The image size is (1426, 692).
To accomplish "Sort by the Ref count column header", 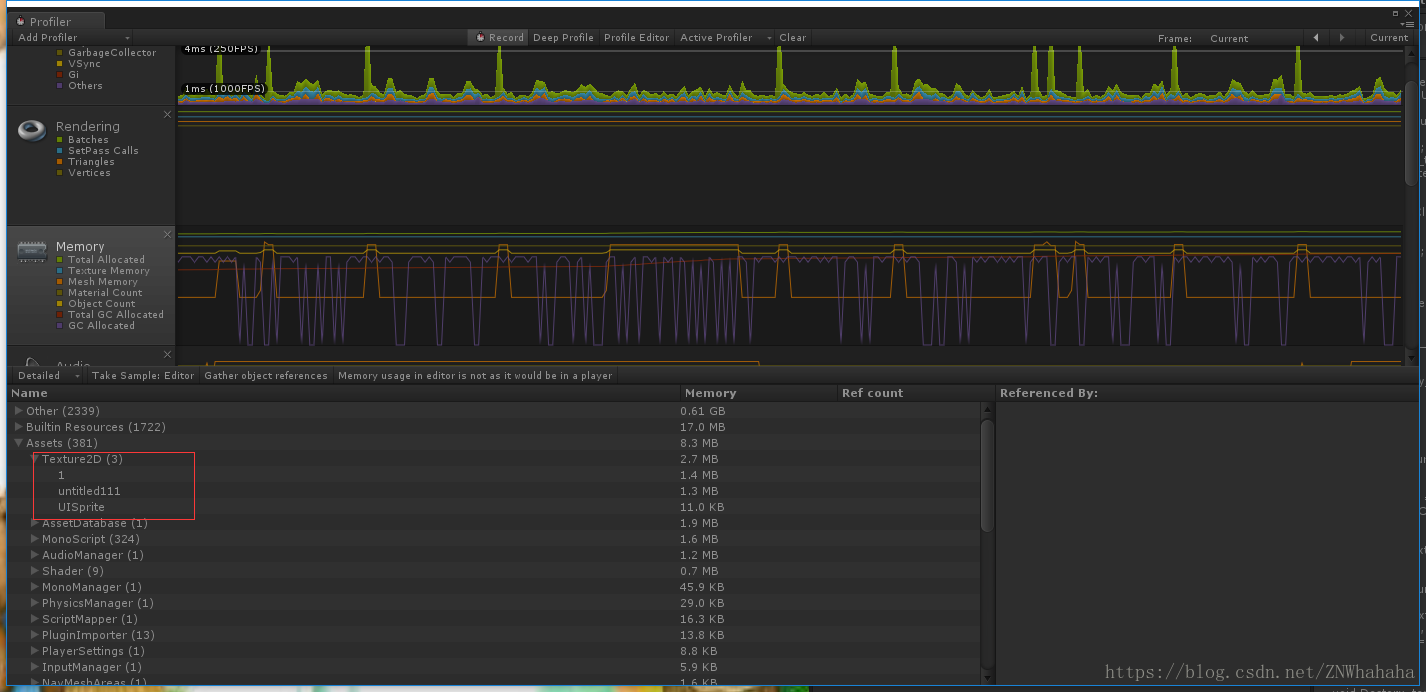I will coord(916,393).
